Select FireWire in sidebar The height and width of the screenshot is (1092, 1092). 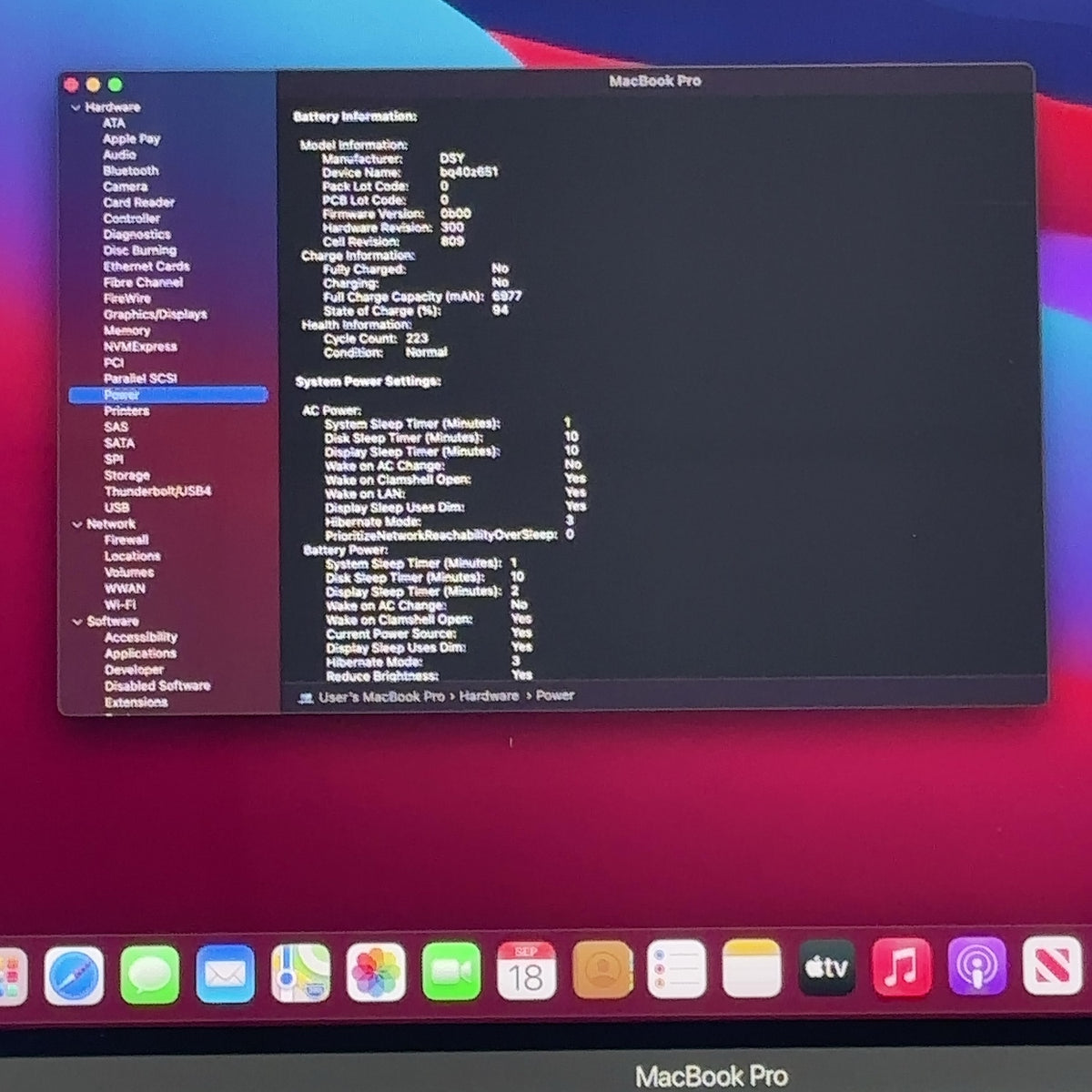(x=126, y=298)
